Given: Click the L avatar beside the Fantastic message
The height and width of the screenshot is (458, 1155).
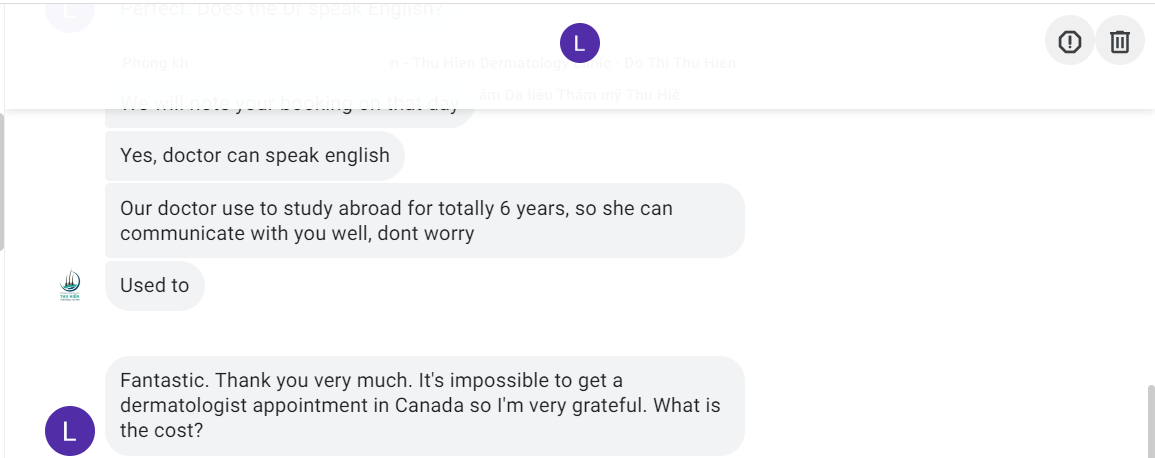Looking at the screenshot, I should pos(70,431).
